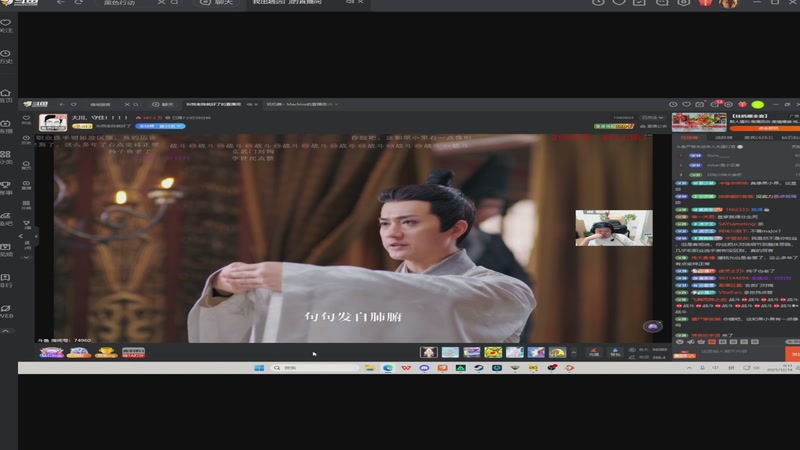The image size is (800, 450).
Task: Switch to the Machine的直播间 tab, inner window
Action: (x=299, y=104)
